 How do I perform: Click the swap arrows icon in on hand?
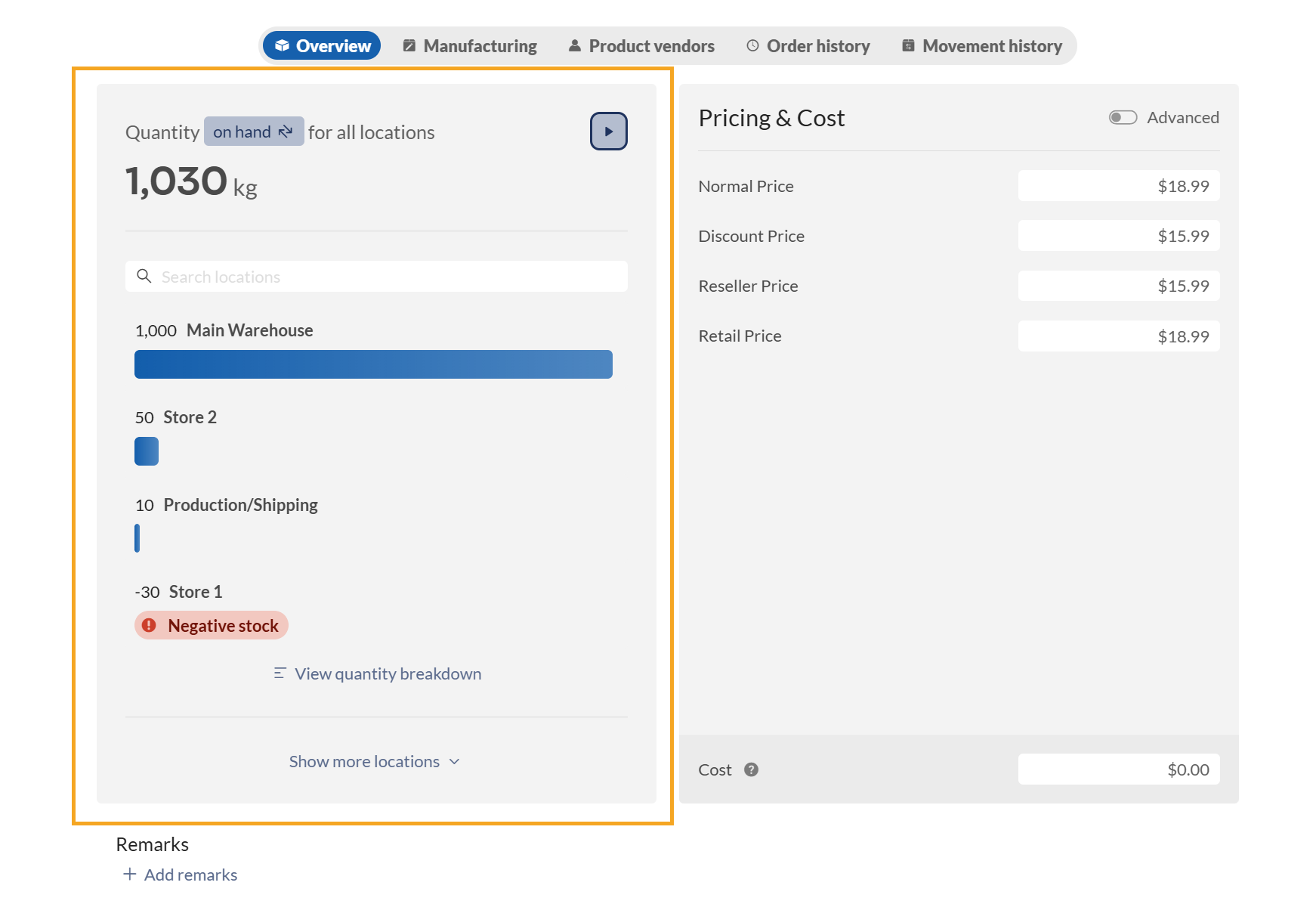tap(286, 132)
